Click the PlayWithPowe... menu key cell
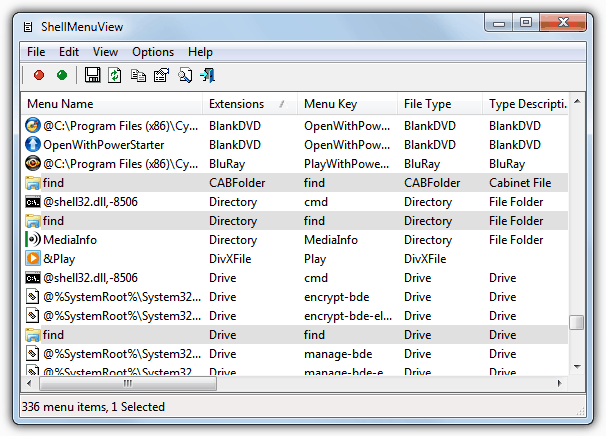The image size is (606, 436). (x=347, y=164)
